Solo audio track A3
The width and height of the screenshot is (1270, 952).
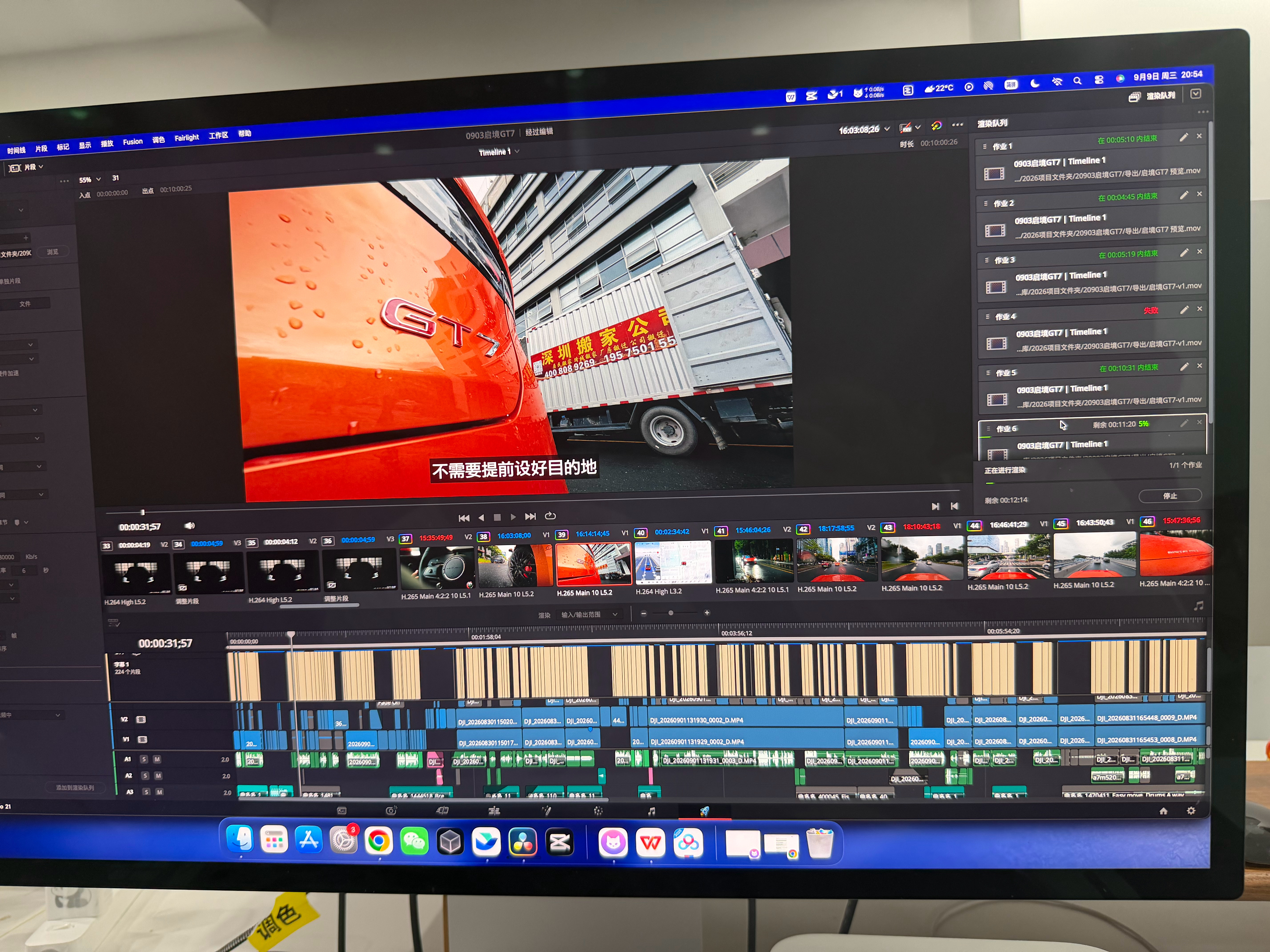[146, 792]
